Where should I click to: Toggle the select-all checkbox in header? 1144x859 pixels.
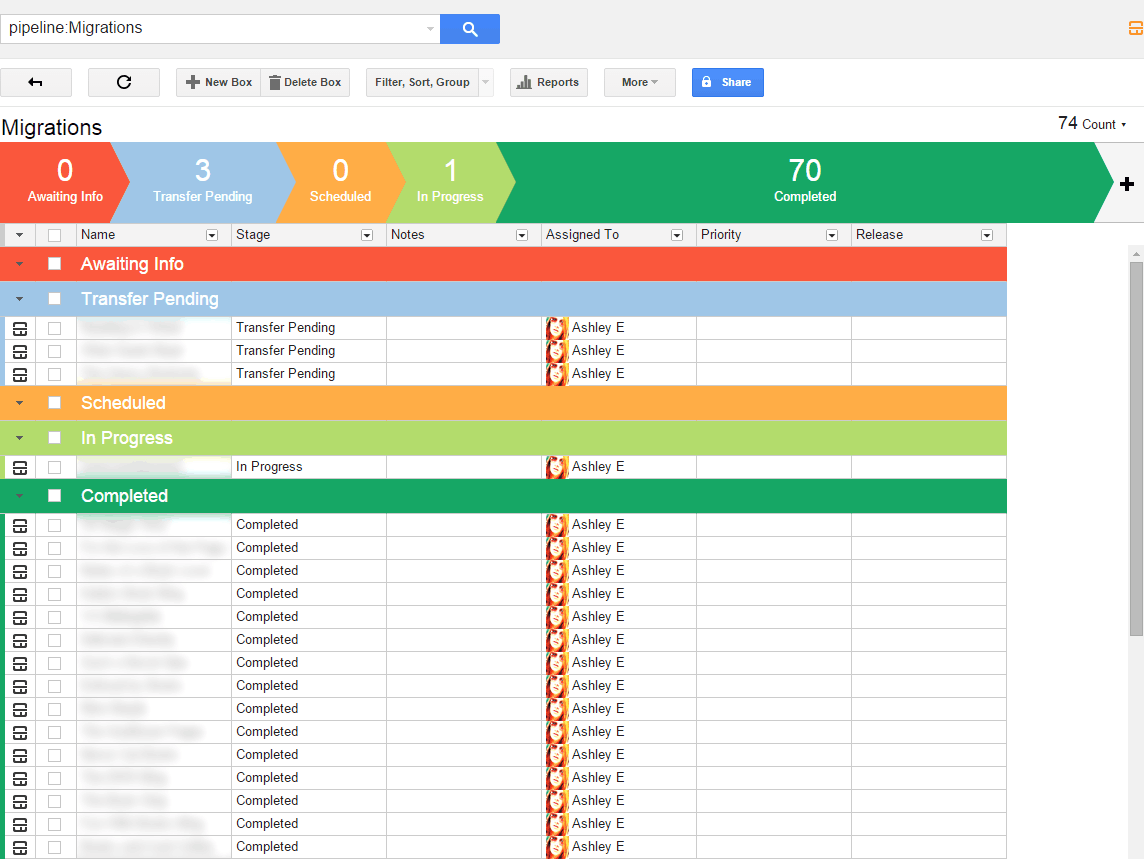point(55,235)
